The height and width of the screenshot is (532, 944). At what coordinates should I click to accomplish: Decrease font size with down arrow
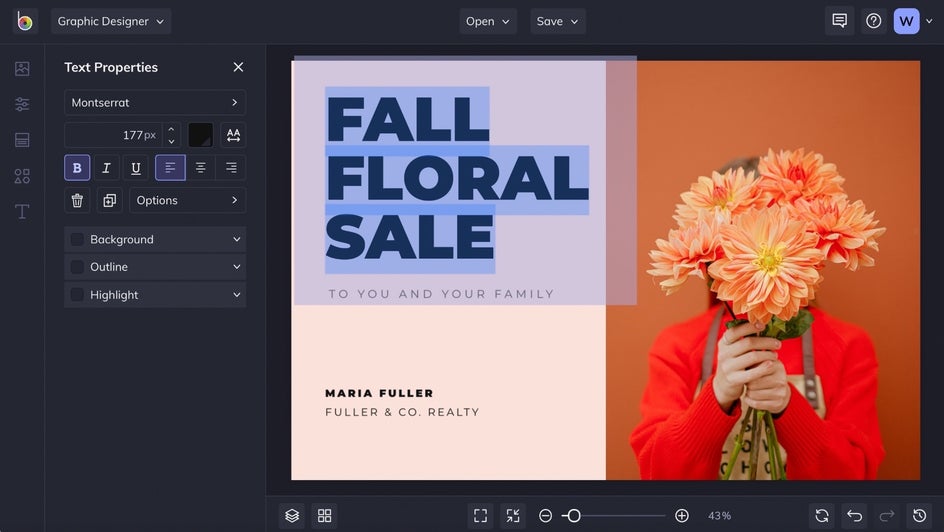[x=172, y=141]
